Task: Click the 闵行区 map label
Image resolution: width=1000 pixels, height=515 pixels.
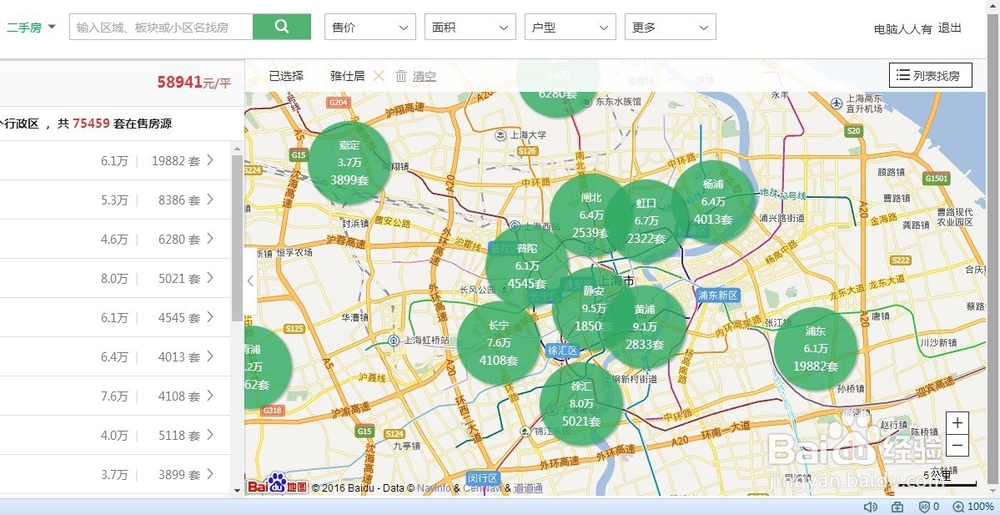Action: point(483,477)
